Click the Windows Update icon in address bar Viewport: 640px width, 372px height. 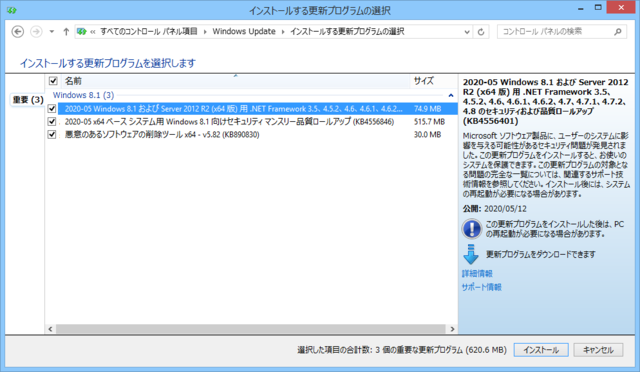(82, 31)
